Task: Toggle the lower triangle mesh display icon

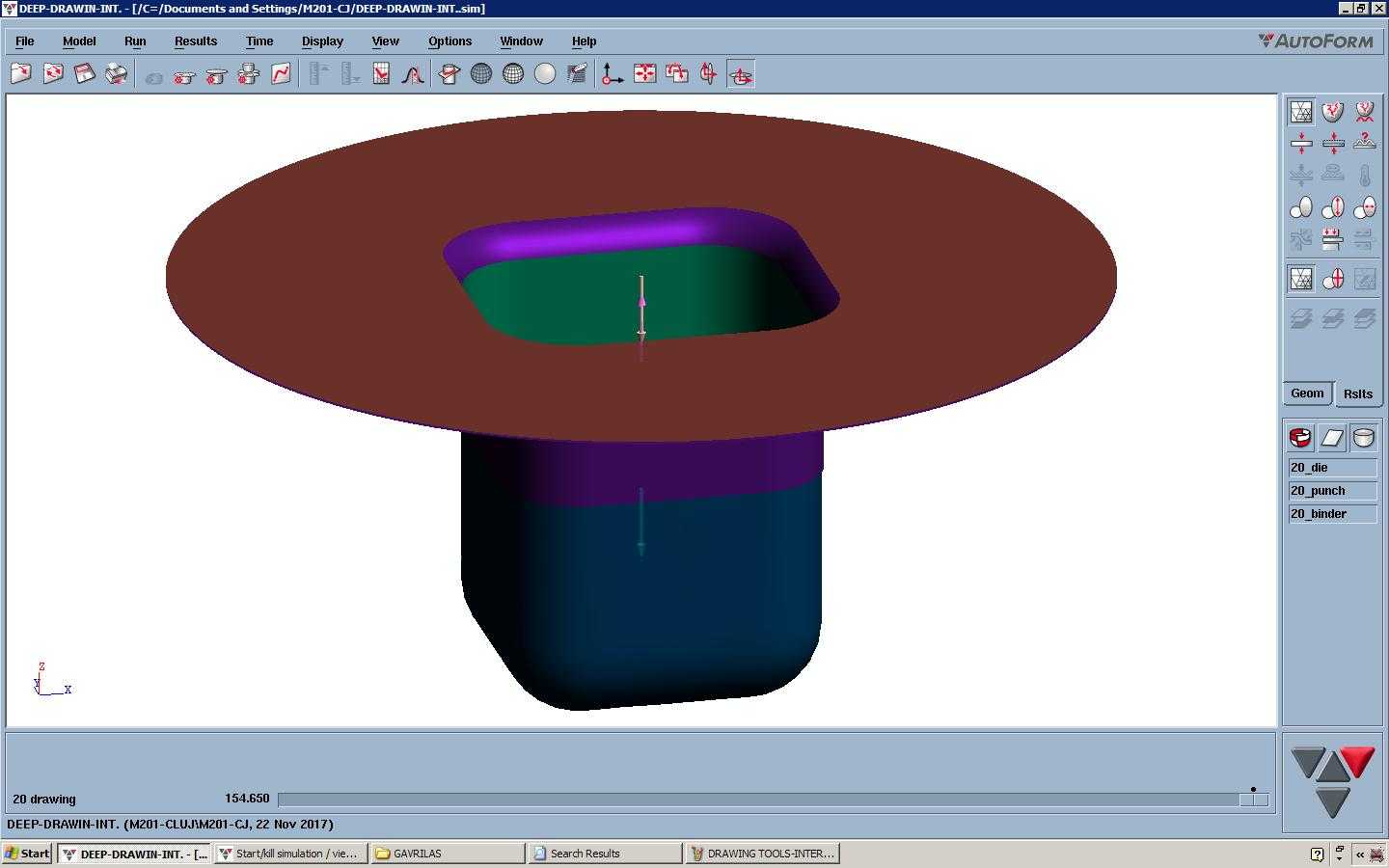Action: pyautogui.click(x=1301, y=279)
